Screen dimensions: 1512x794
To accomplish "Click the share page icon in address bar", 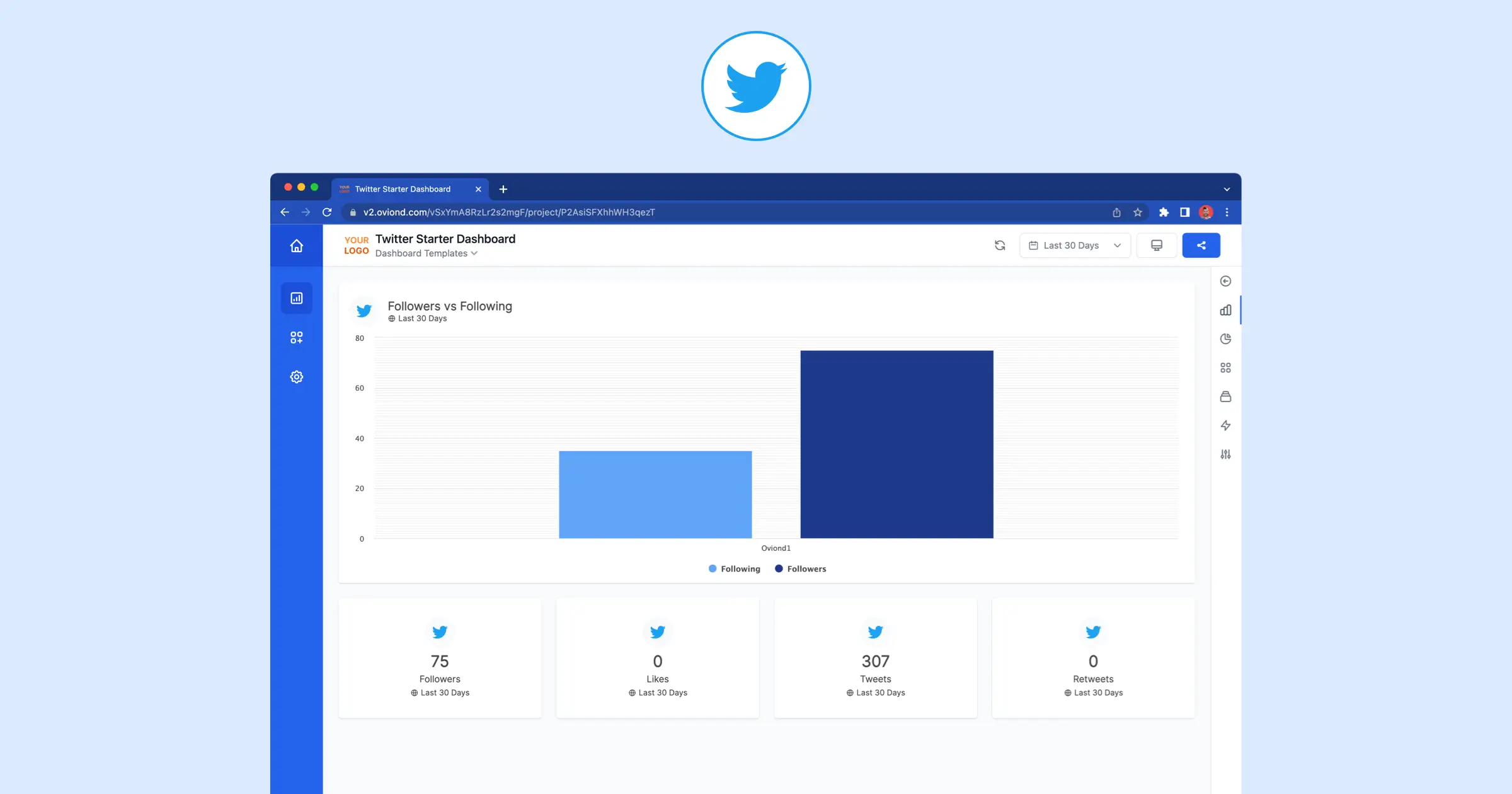I will coord(1116,212).
